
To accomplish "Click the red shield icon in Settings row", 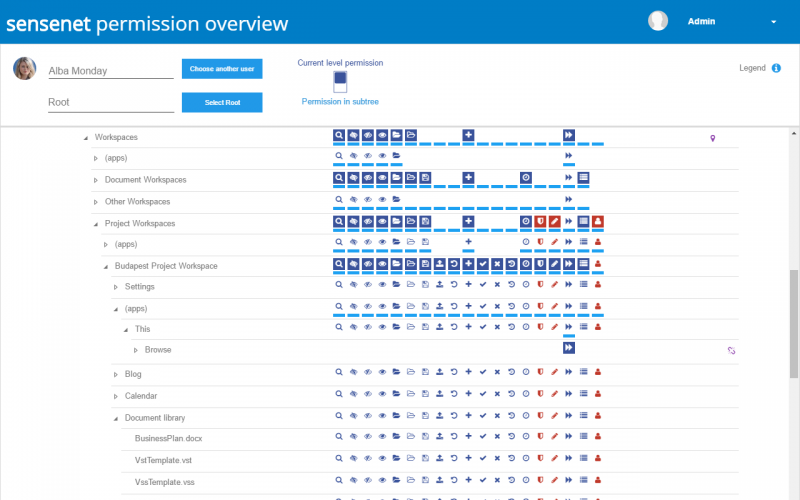I will [540, 285].
